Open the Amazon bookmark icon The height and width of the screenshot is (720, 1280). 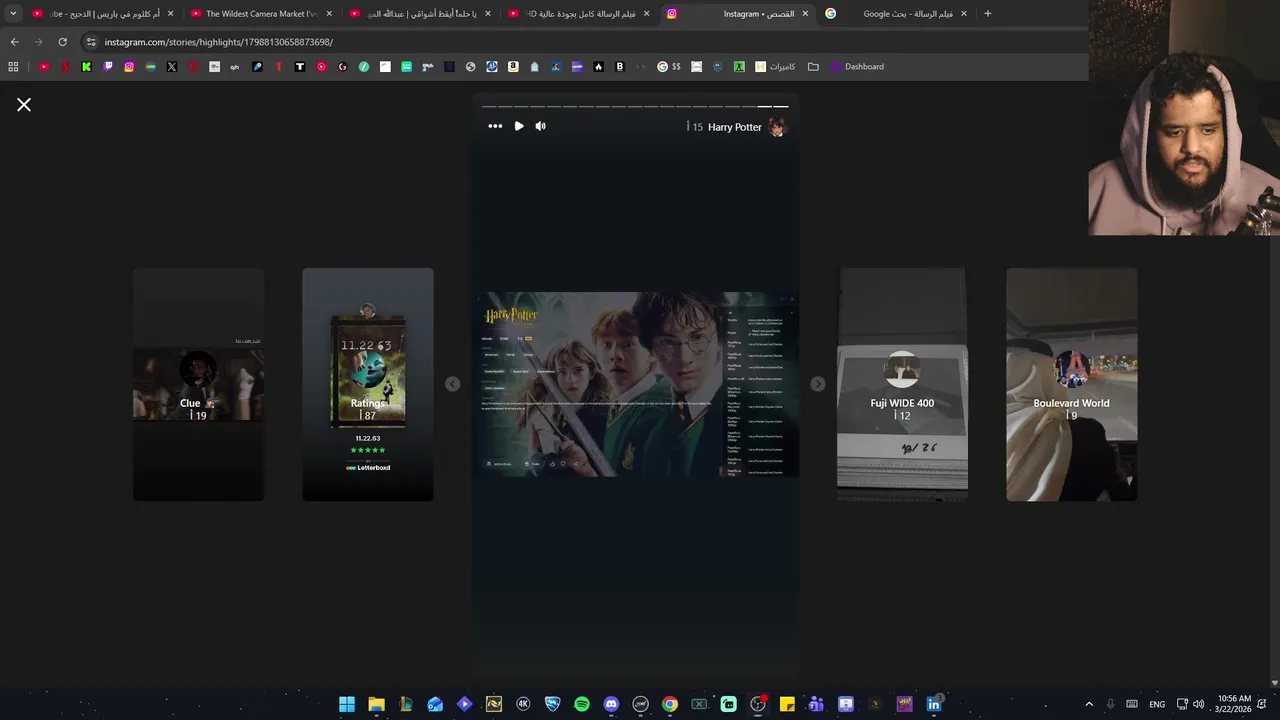coord(513,67)
